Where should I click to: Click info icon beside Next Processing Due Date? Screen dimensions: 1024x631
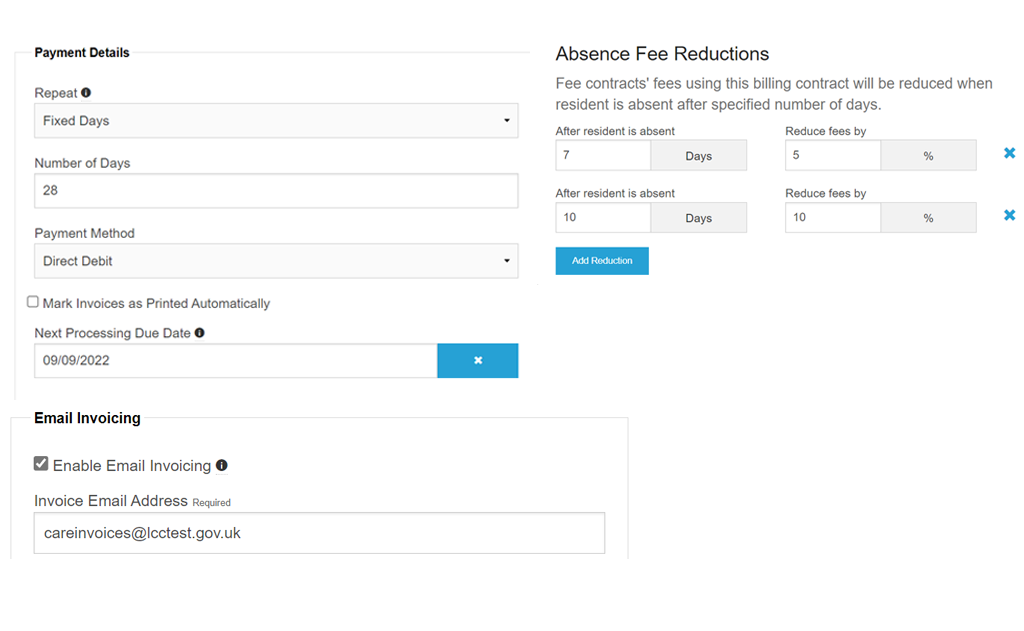199,332
